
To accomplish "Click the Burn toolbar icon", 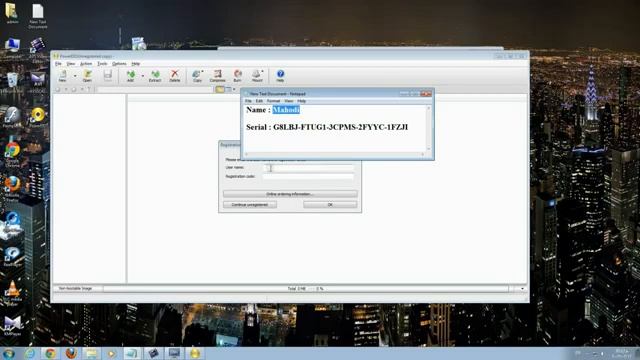I will (x=238, y=76).
